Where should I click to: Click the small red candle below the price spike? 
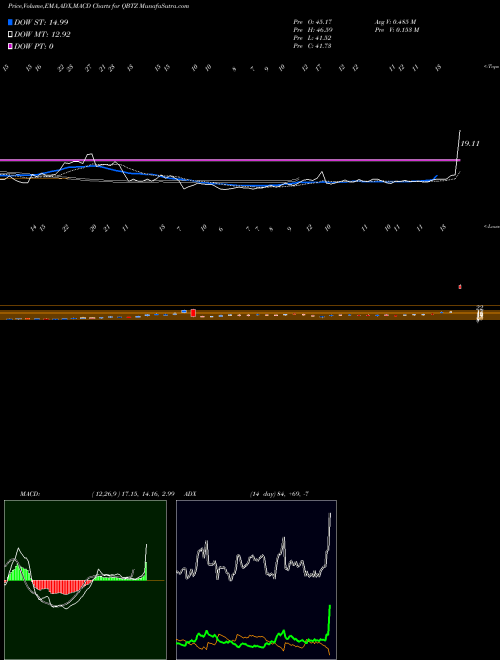pos(460,287)
